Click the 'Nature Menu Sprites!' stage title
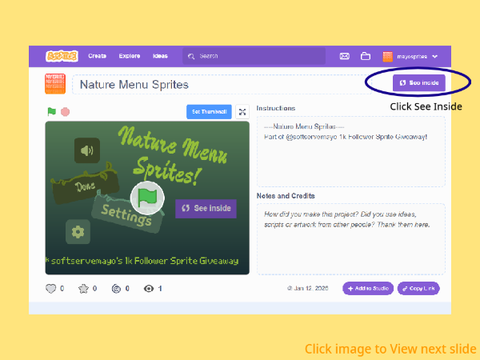Viewport: 480px width, 360px height. [x=173, y=155]
